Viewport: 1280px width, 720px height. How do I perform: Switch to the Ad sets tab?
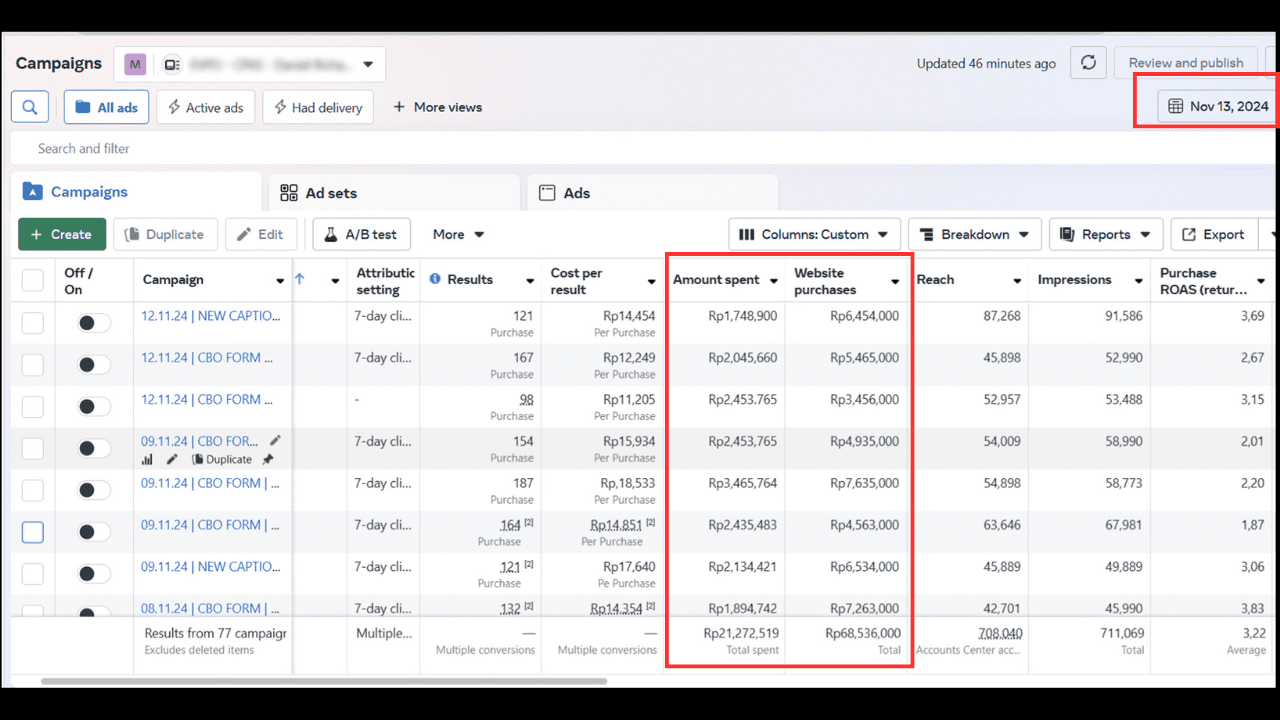click(x=330, y=193)
